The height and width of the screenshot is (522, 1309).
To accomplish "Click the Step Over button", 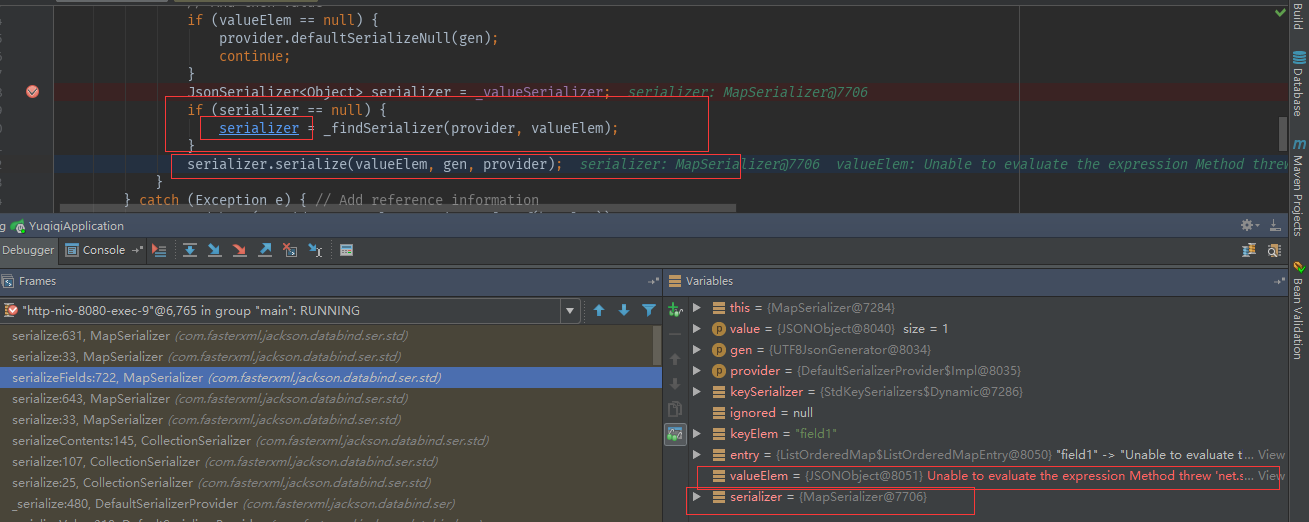I will (189, 250).
